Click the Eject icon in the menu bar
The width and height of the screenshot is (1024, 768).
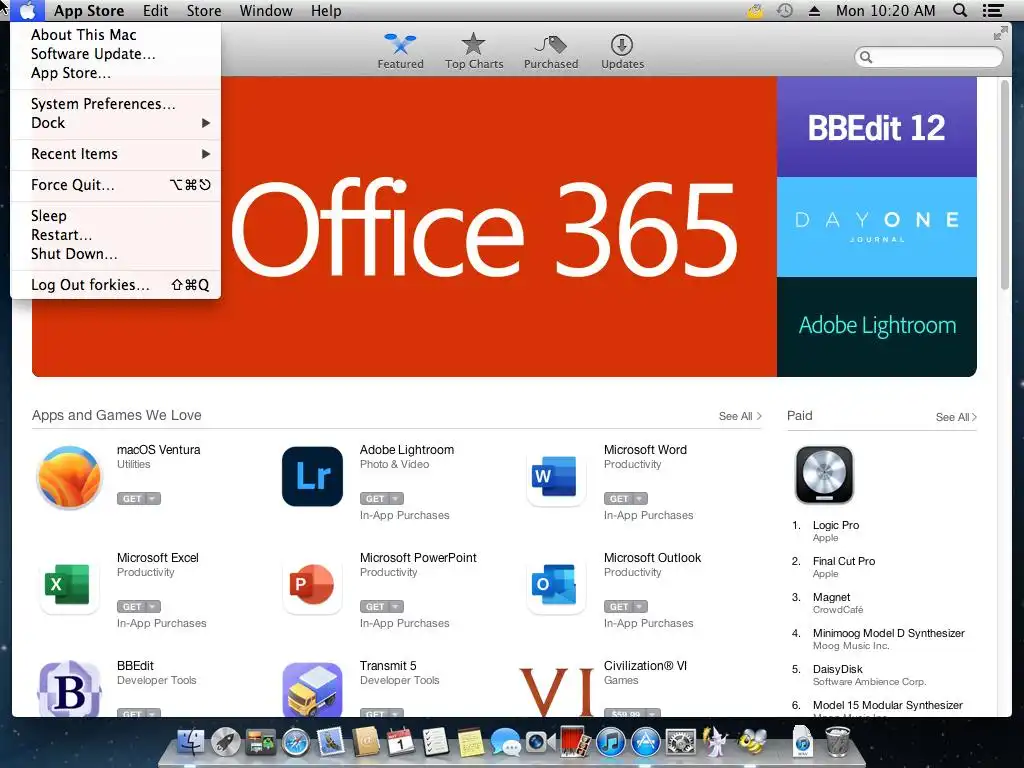(814, 11)
